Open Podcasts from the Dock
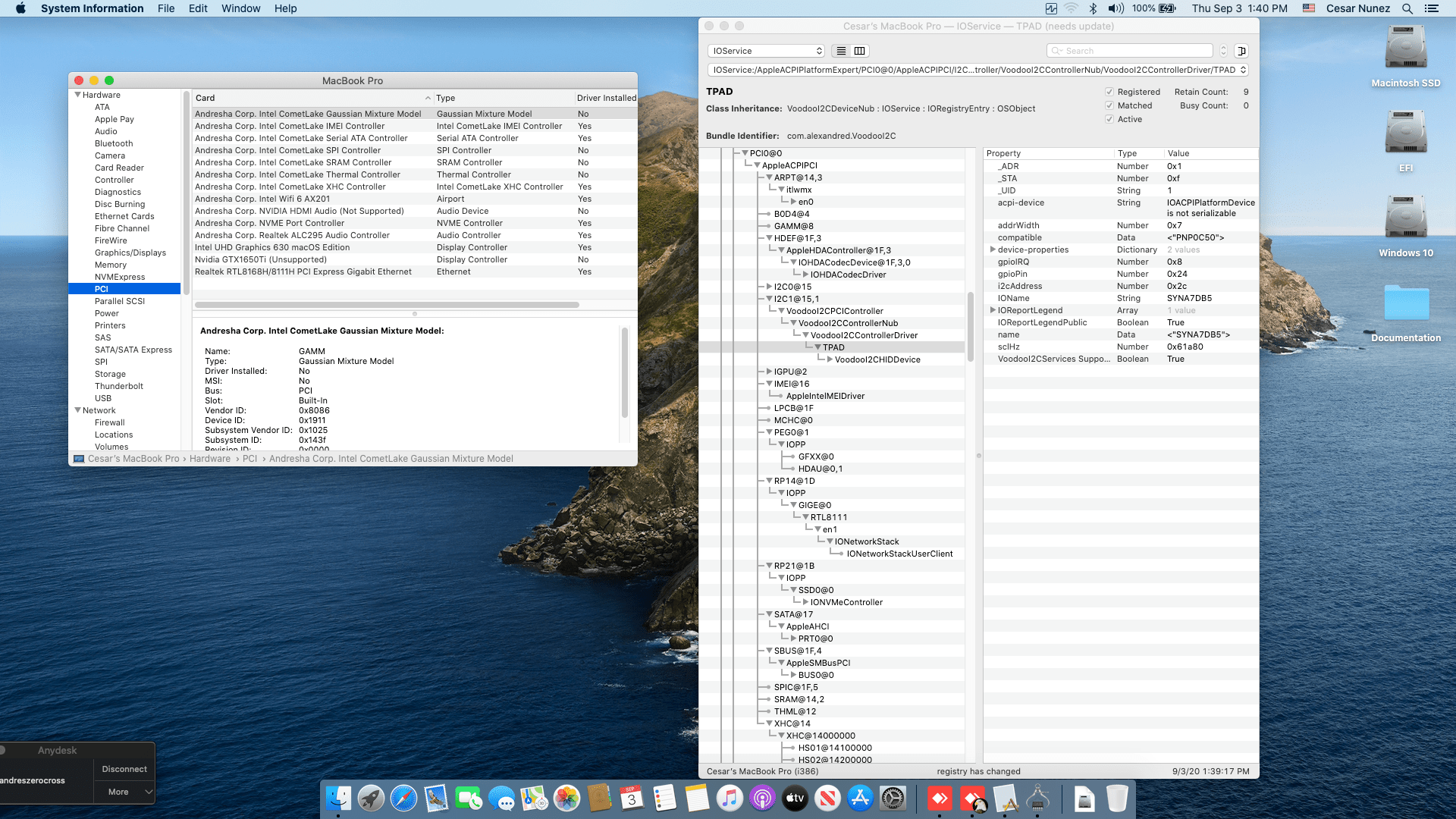This screenshot has width=1456, height=819. pyautogui.click(x=762, y=799)
